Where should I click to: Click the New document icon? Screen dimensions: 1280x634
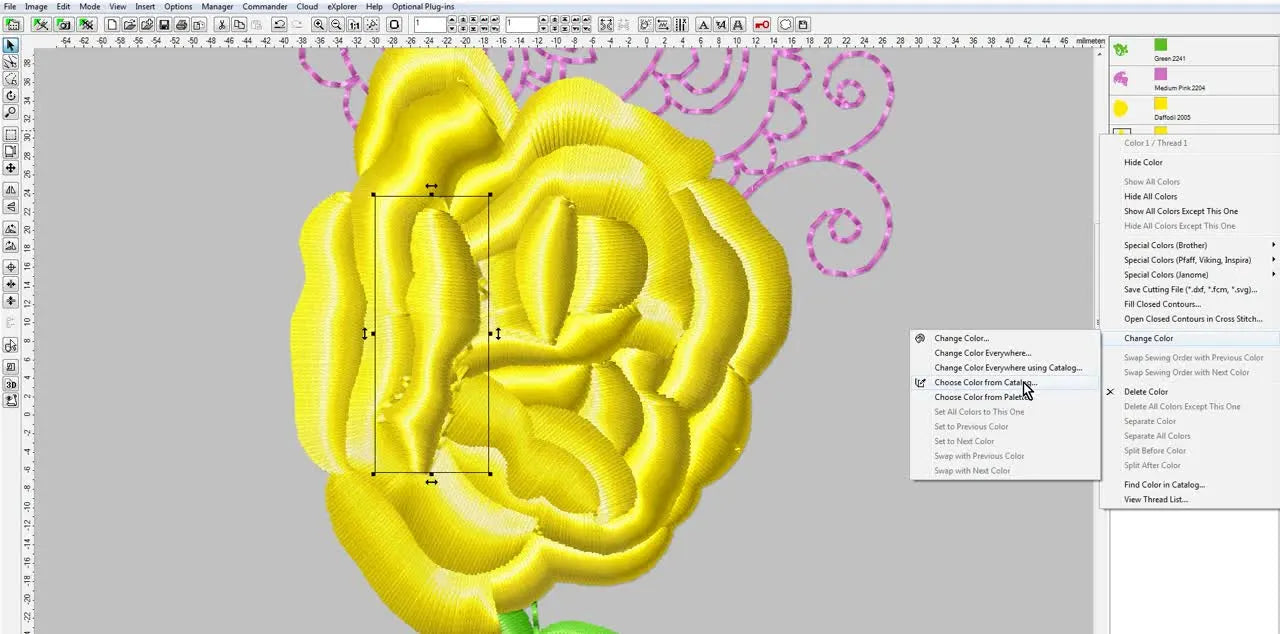point(113,24)
